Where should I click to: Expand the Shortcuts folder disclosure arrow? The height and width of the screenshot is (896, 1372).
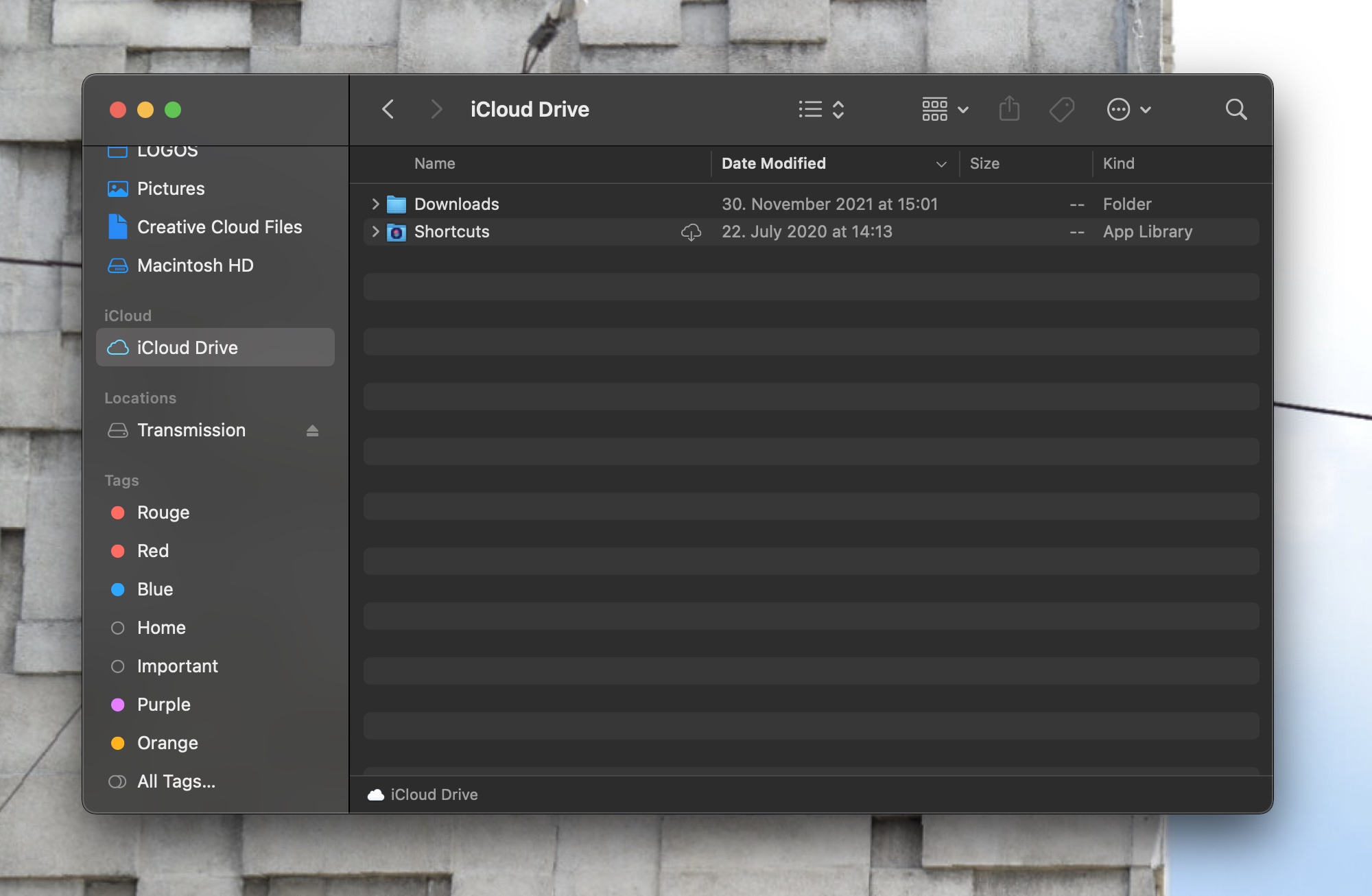tap(375, 231)
